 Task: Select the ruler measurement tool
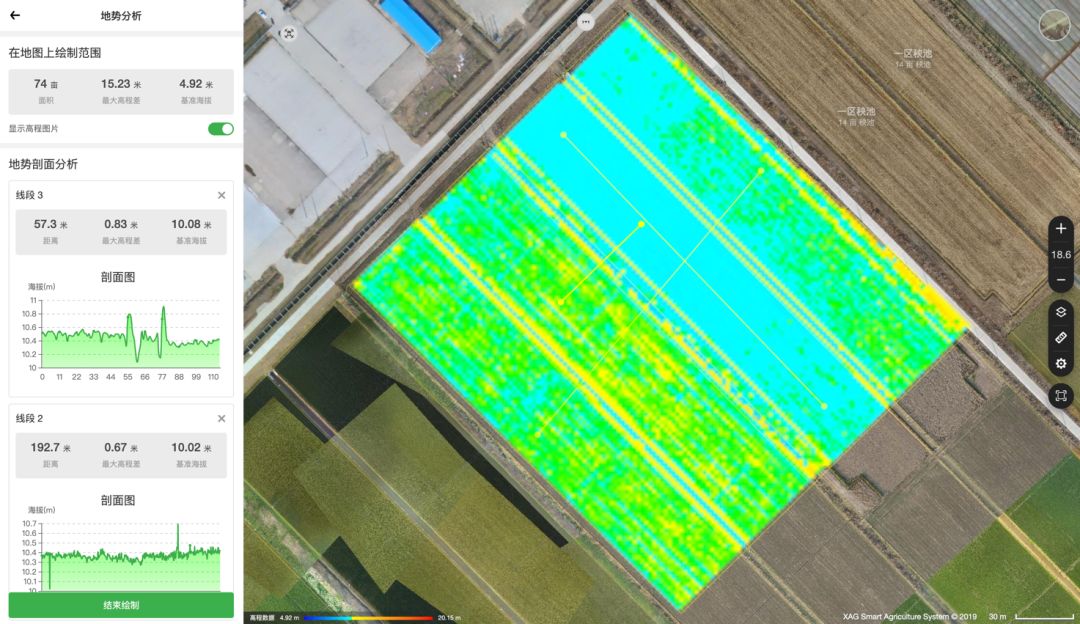tap(1061, 338)
